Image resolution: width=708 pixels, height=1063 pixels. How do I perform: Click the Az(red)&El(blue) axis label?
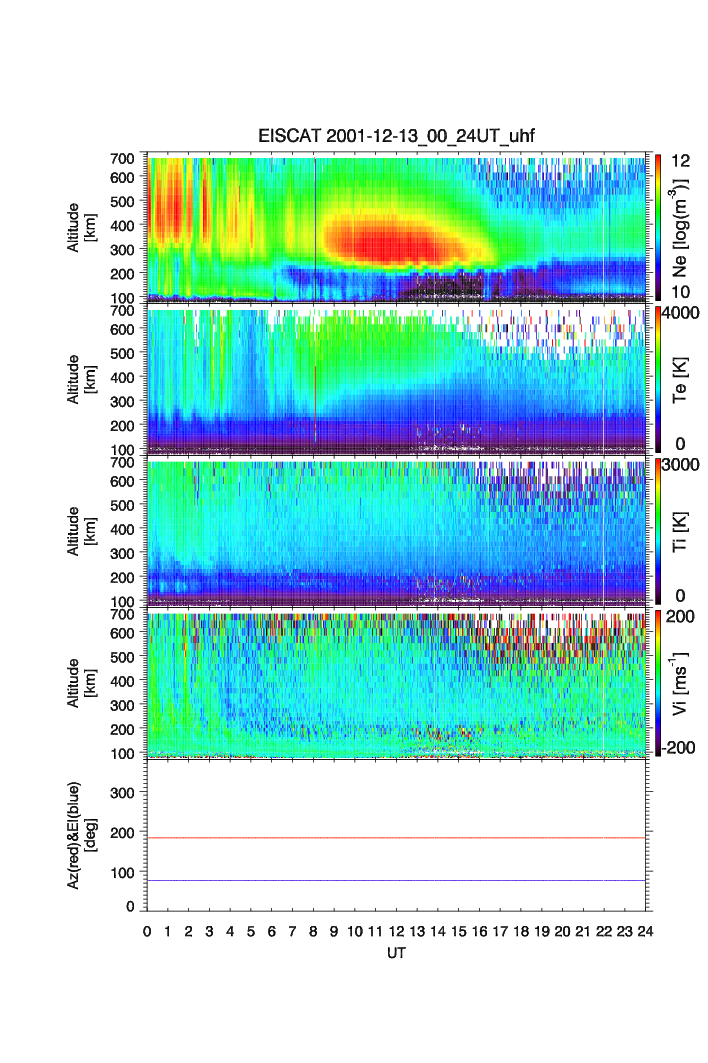coord(82,835)
